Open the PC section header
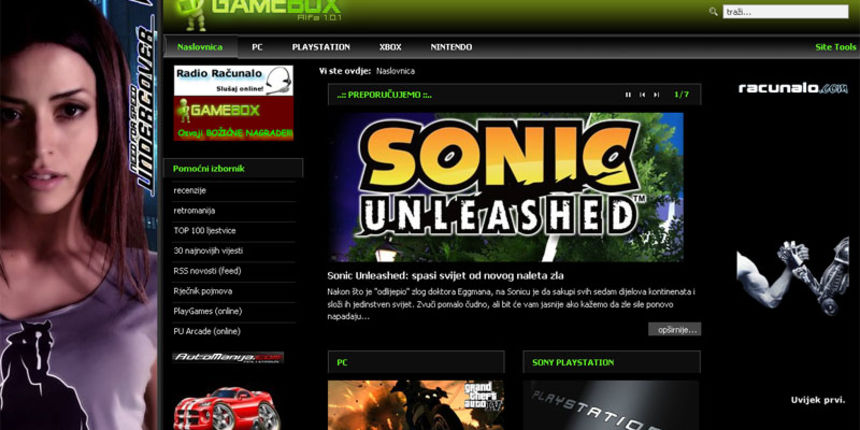Screen dimensions: 860x430 416,363
